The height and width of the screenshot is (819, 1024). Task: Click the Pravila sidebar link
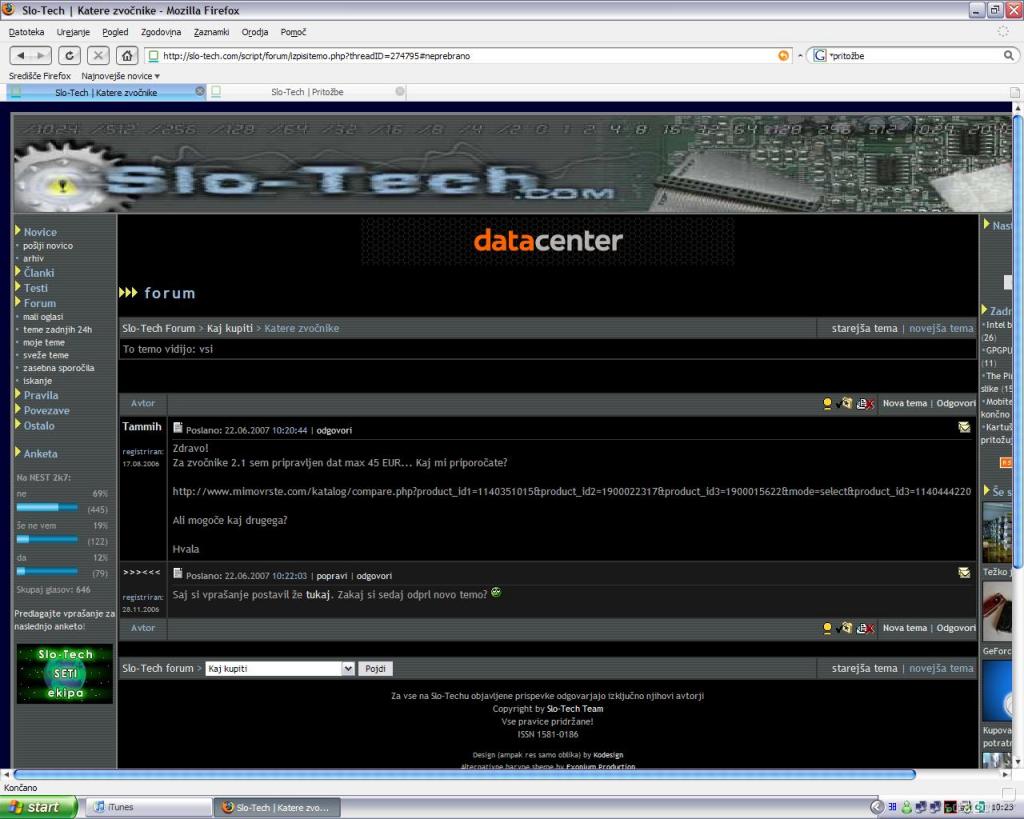(x=40, y=395)
